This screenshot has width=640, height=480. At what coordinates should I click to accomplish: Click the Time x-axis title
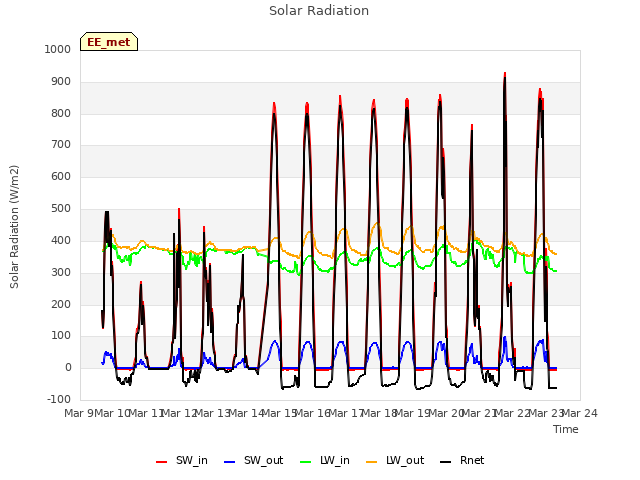[x=566, y=429]
